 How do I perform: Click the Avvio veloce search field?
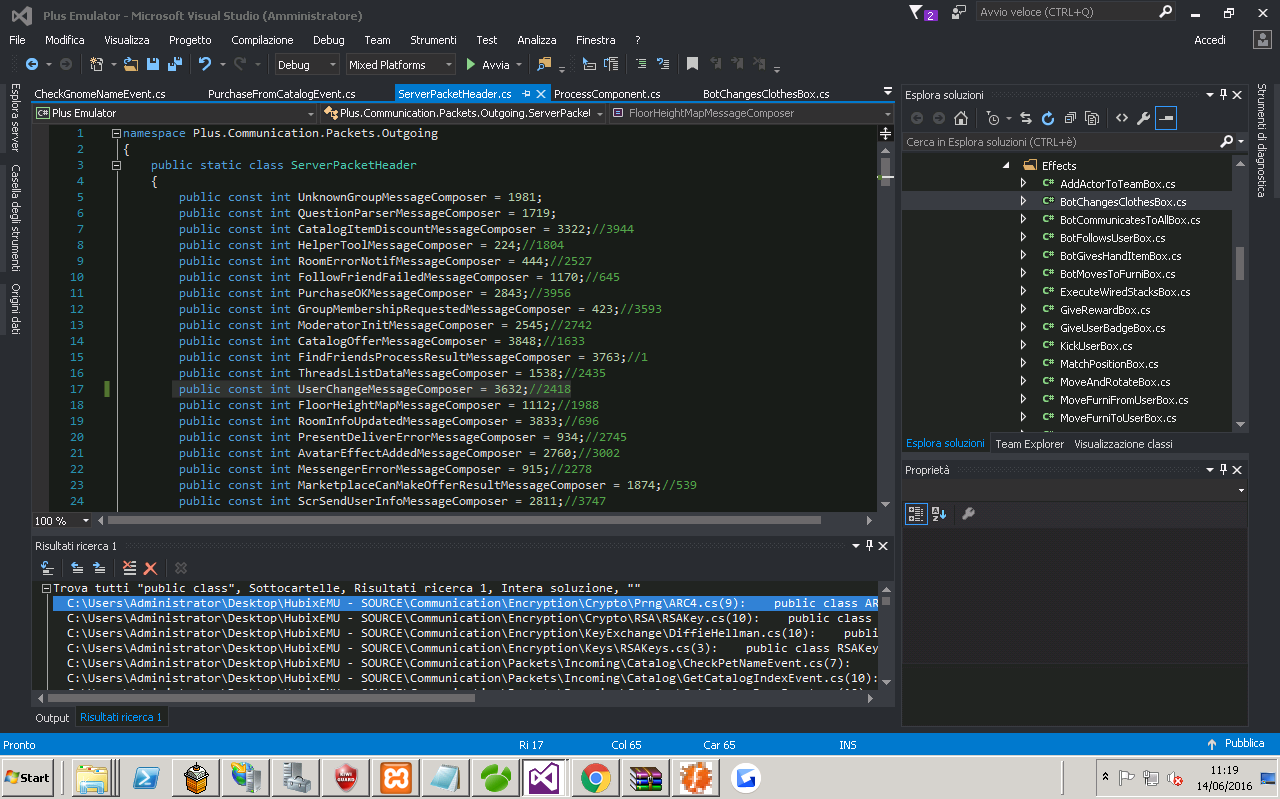click(x=1066, y=12)
